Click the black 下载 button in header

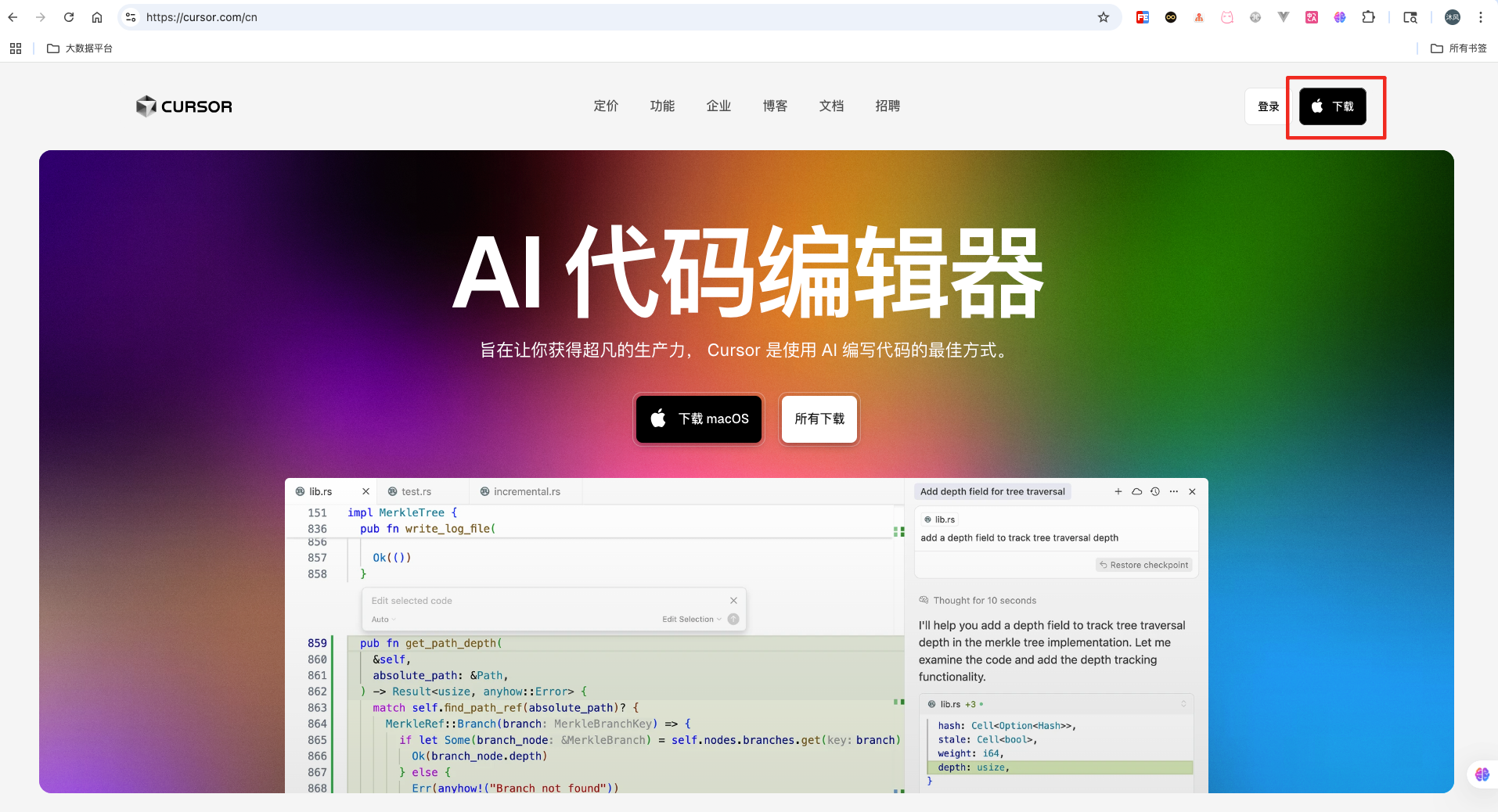point(1333,106)
